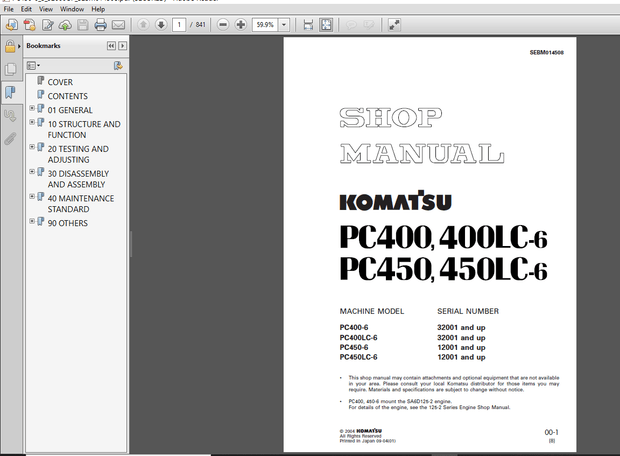The width and height of the screenshot is (620, 456).
Task: Expand the 40 MAINTENANCE STANDARD bookmark
Action: (32, 196)
